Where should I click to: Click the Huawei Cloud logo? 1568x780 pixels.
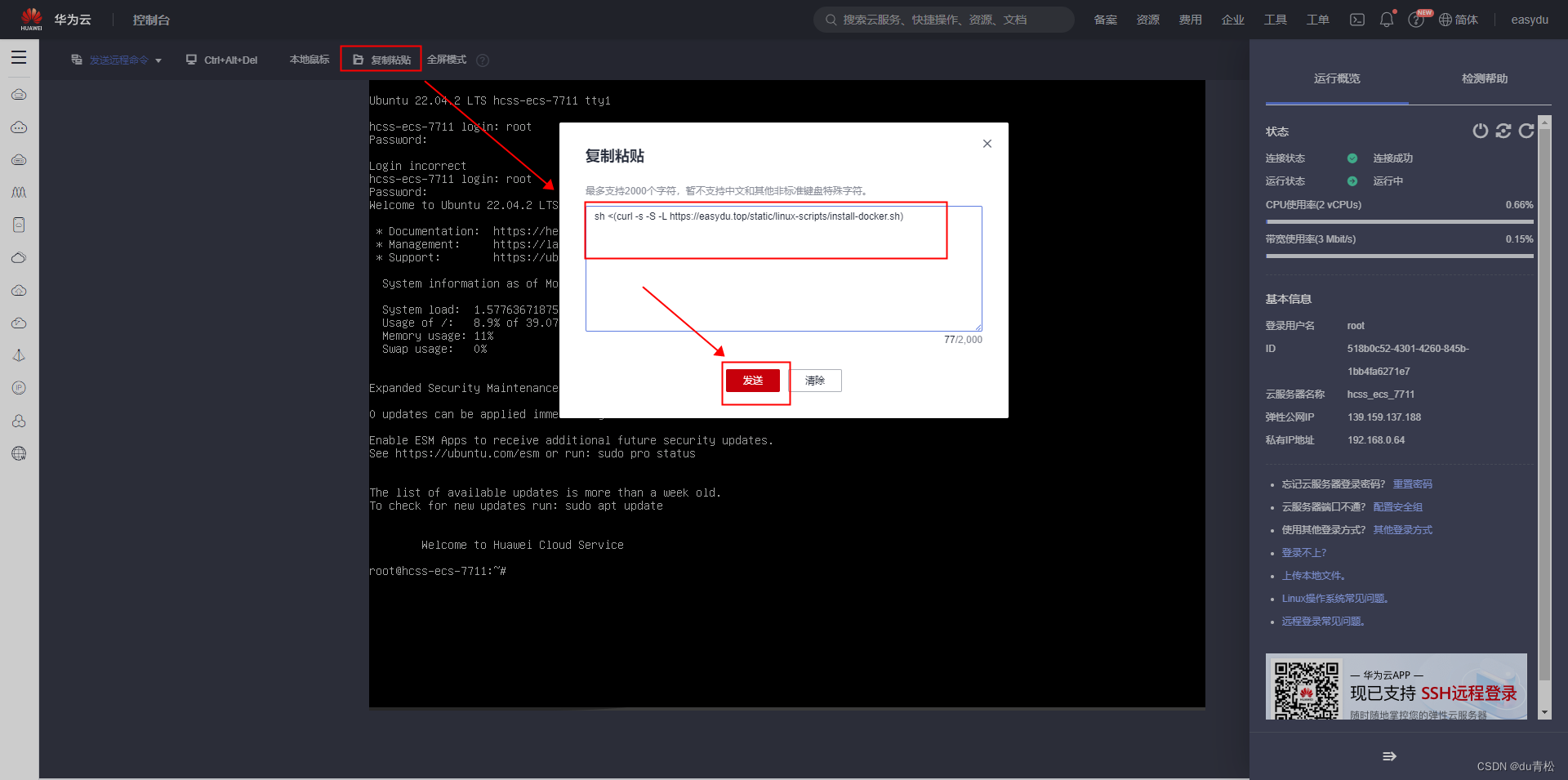tap(32, 19)
